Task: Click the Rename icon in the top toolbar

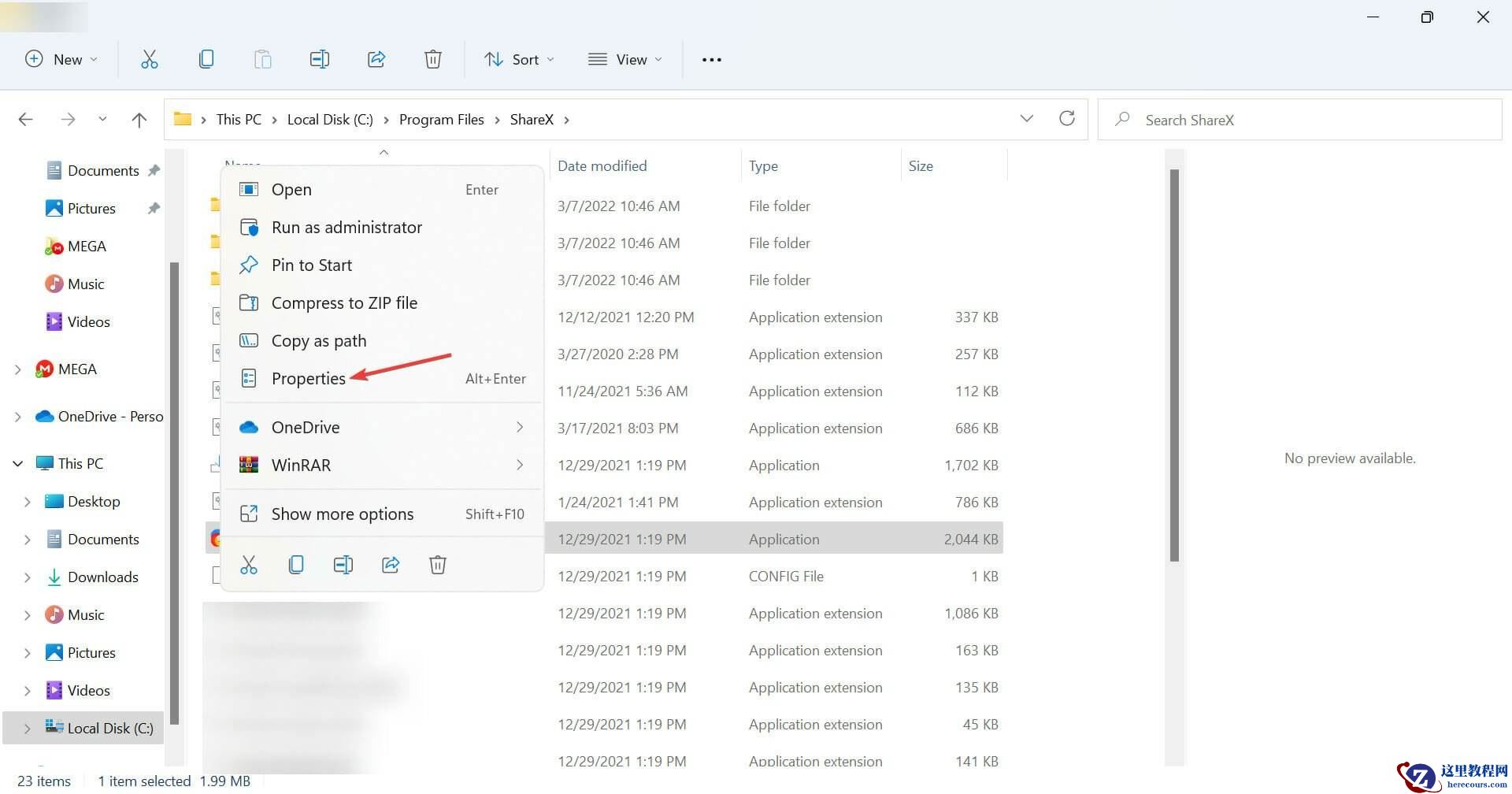Action: (x=319, y=59)
